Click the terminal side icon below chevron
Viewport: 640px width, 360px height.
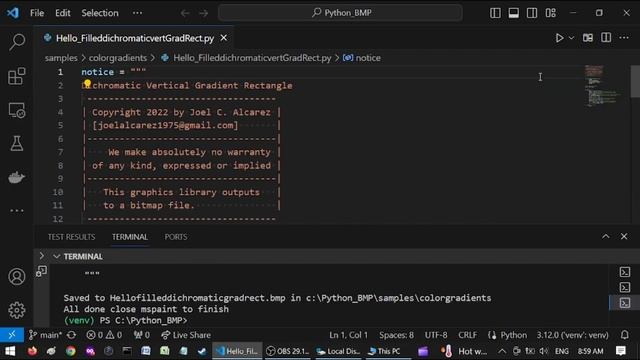coord(41,271)
